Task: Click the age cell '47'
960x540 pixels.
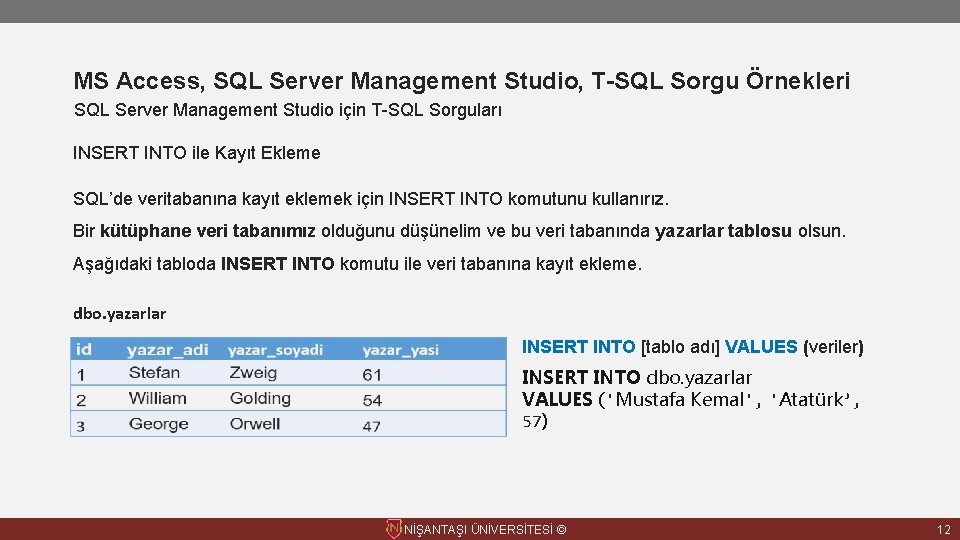Action: pos(372,426)
